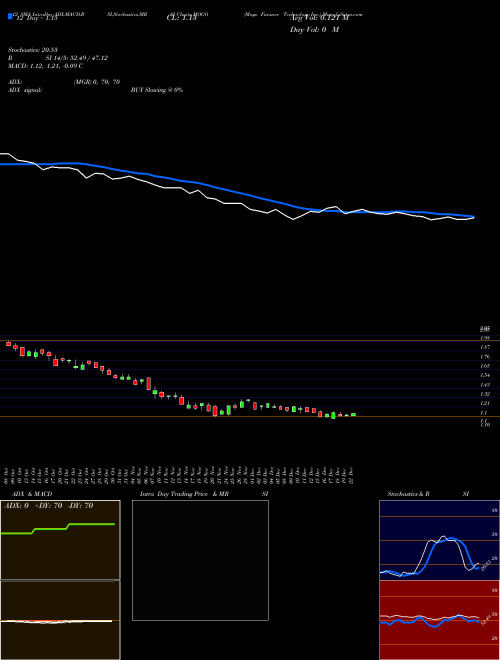500x660 pixels.
Task: Click the '(MGR) 0, 70, 70' ADX values
Action: point(97,82)
